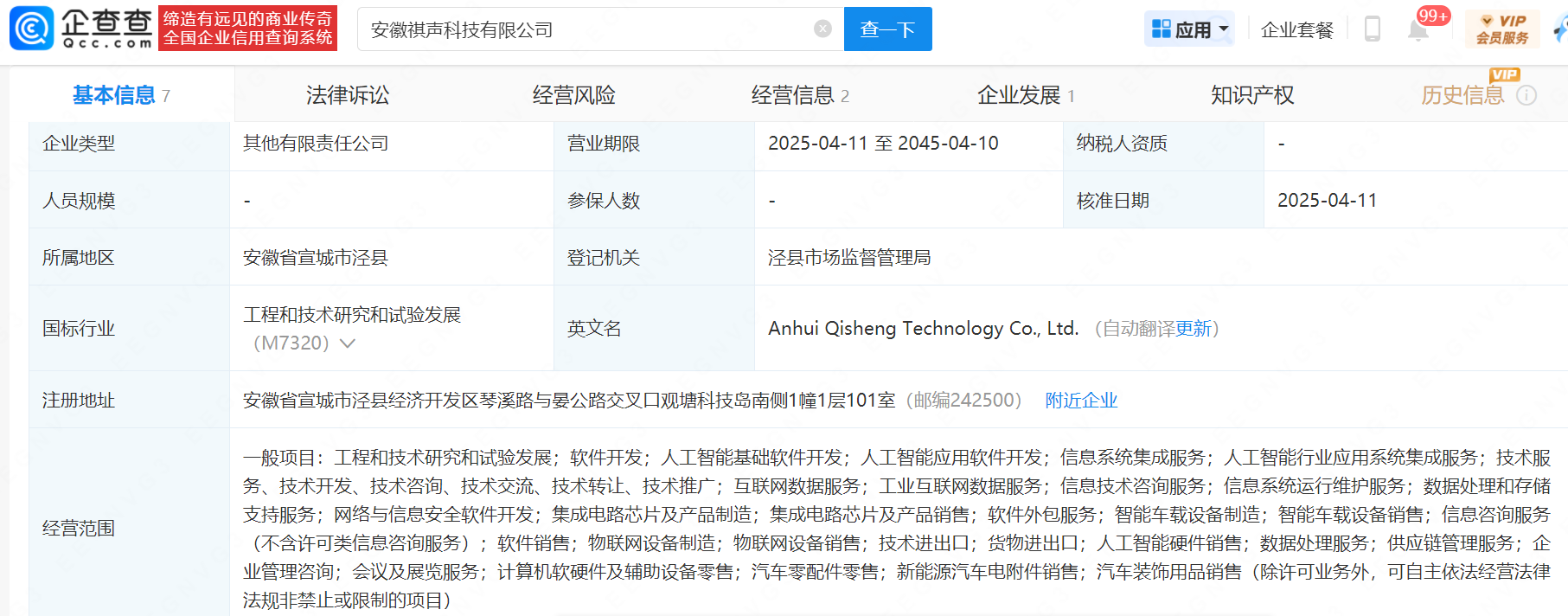
Task: Clear the search box with the X icon
Action: click(x=822, y=29)
